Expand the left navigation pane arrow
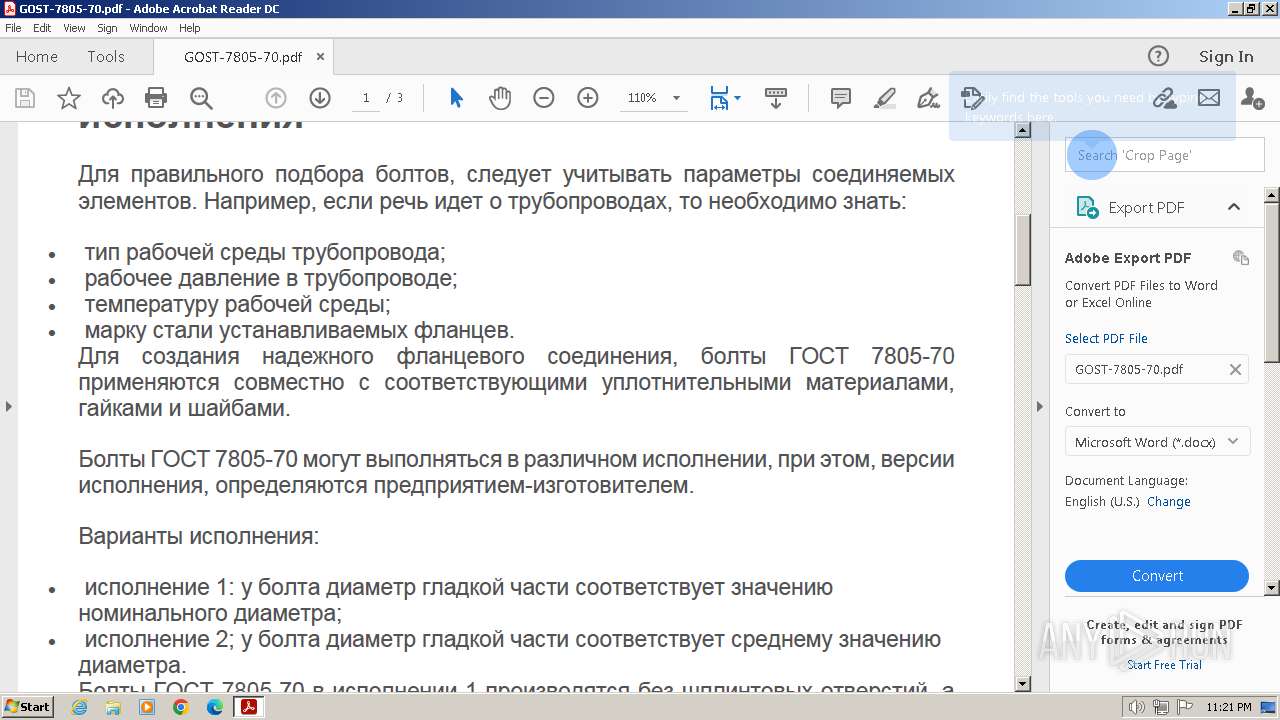 coord(9,406)
